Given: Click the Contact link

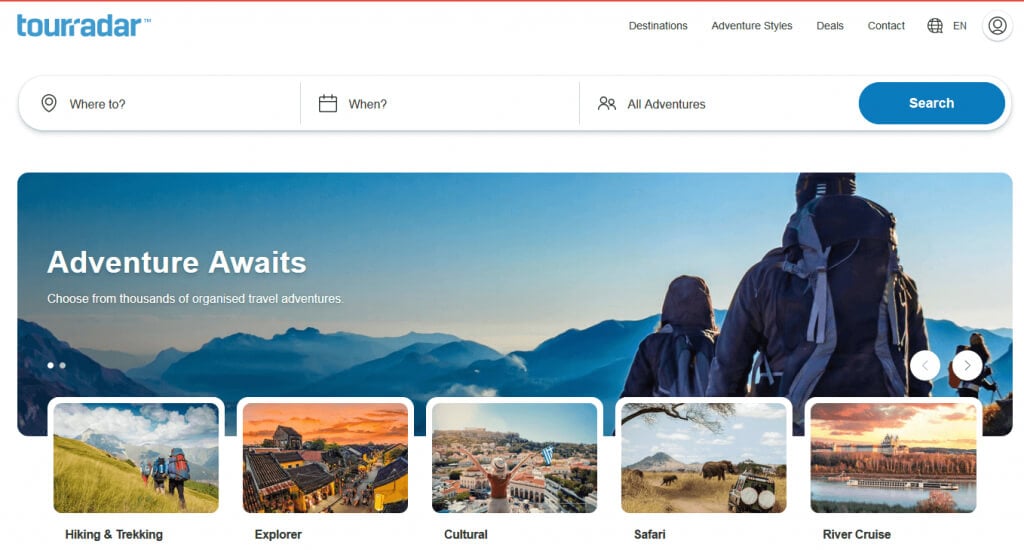Looking at the screenshot, I should pyautogui.click(x=886, y=25).
